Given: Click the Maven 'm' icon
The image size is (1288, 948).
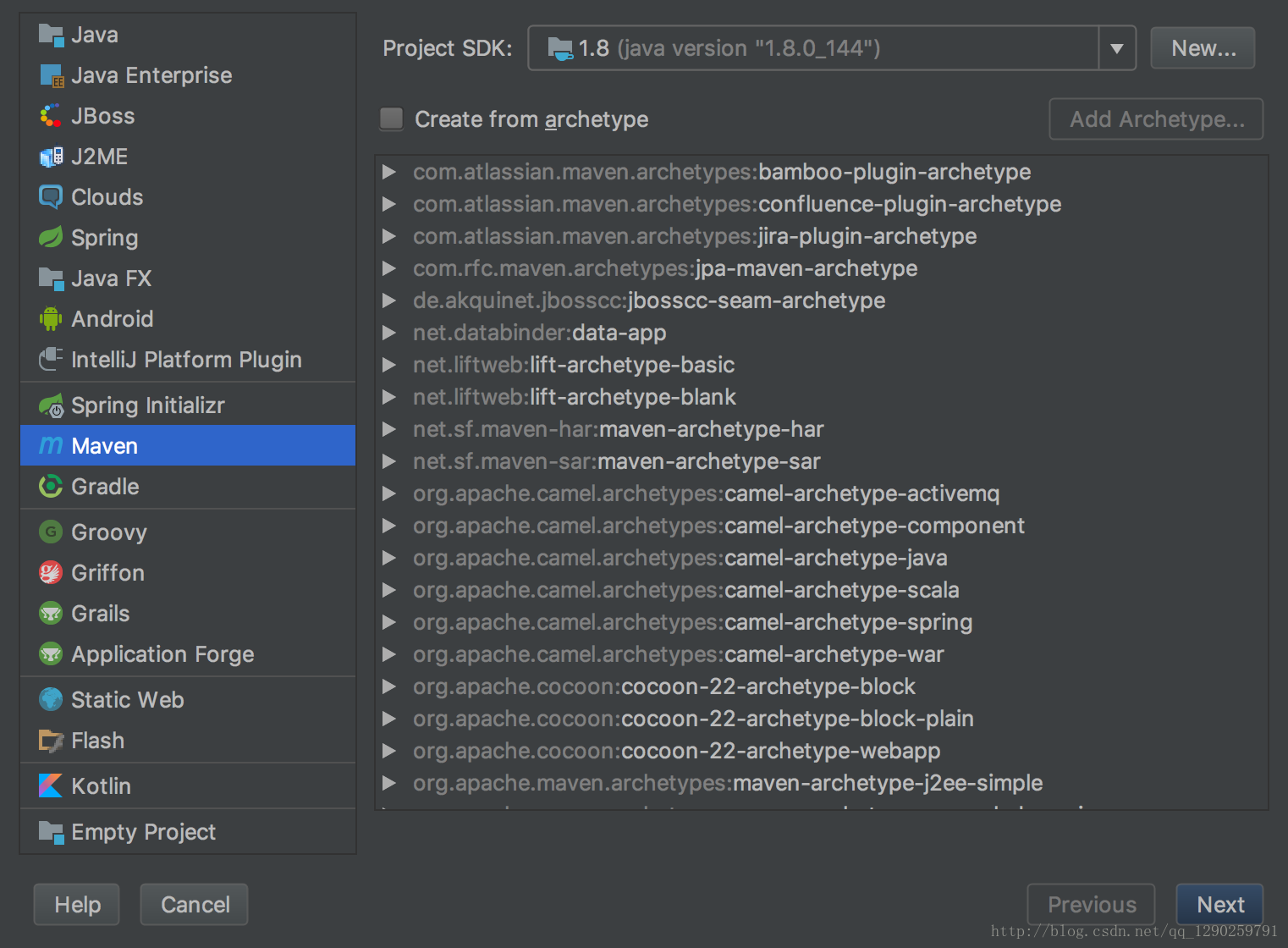Looking at the screenshot, I should point(51,445).
